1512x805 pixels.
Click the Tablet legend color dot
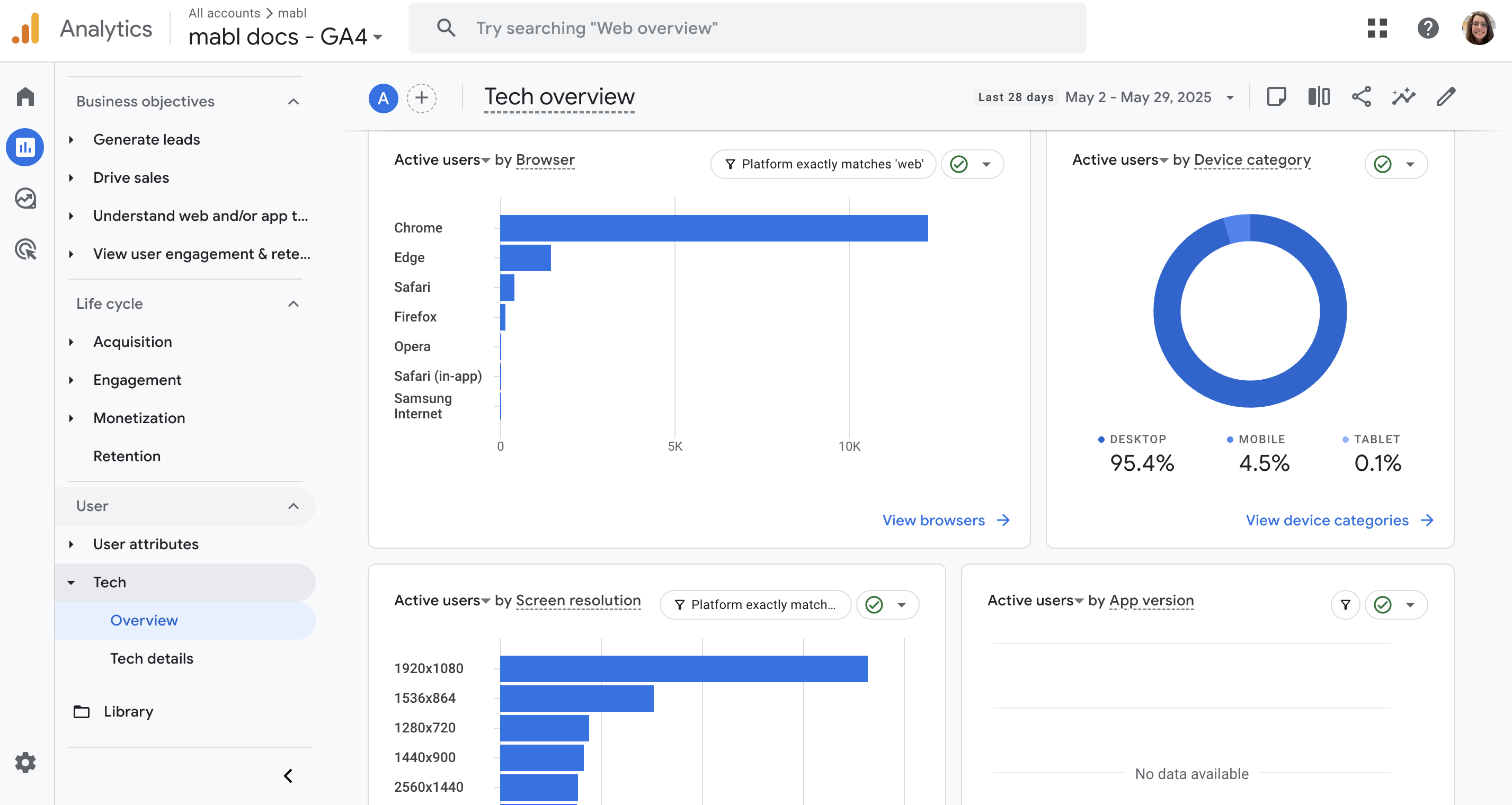[x=1345, y=440]
